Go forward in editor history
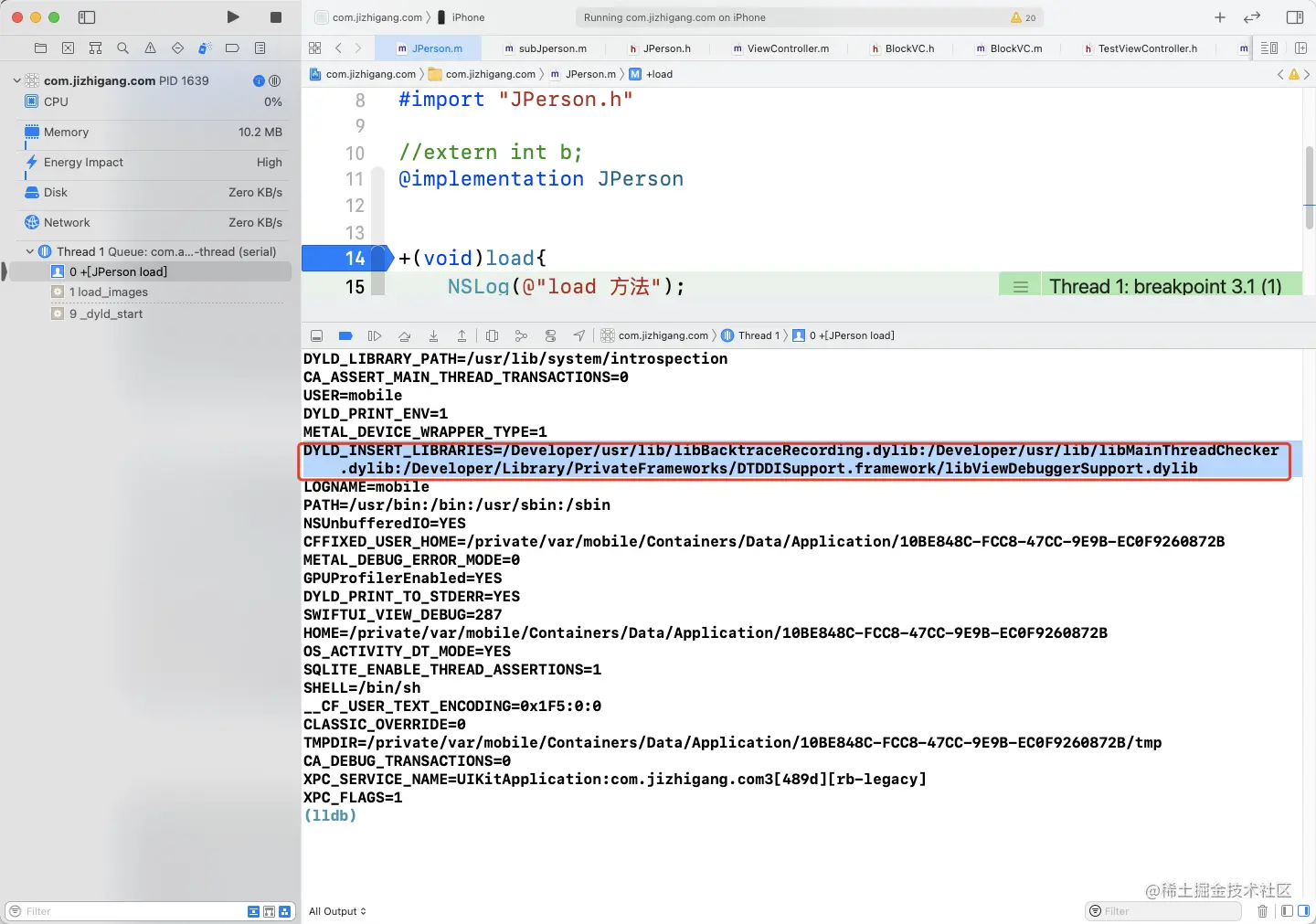This screenshot has width=1316, height=924. point(358,48)
